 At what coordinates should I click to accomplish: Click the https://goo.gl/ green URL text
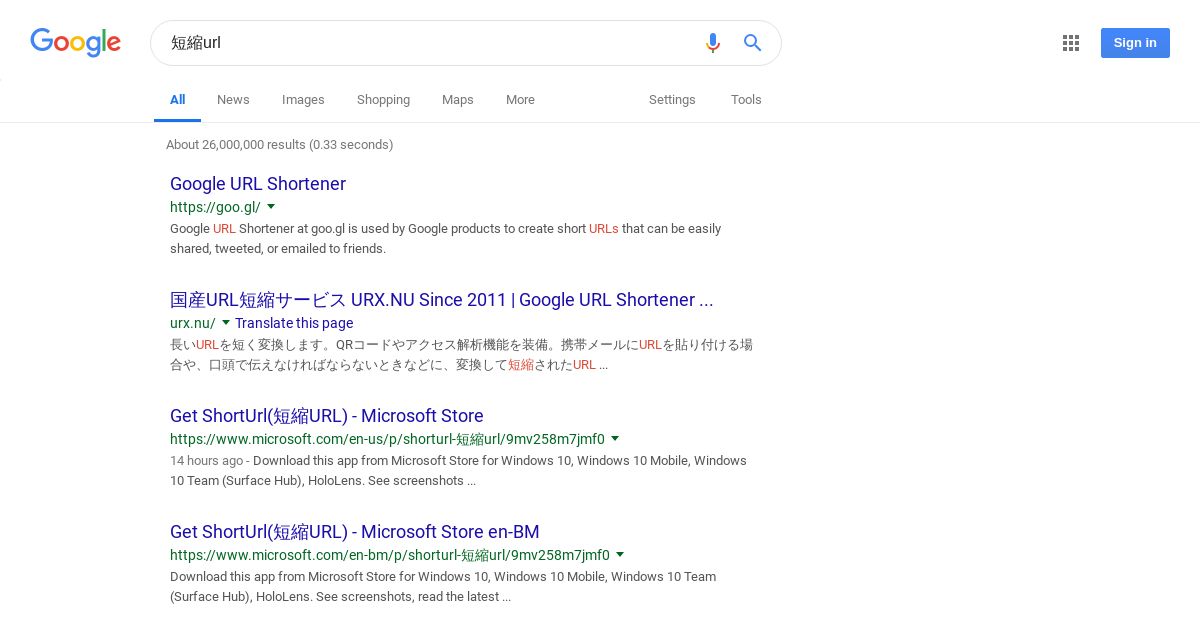[x=215, y=207]
